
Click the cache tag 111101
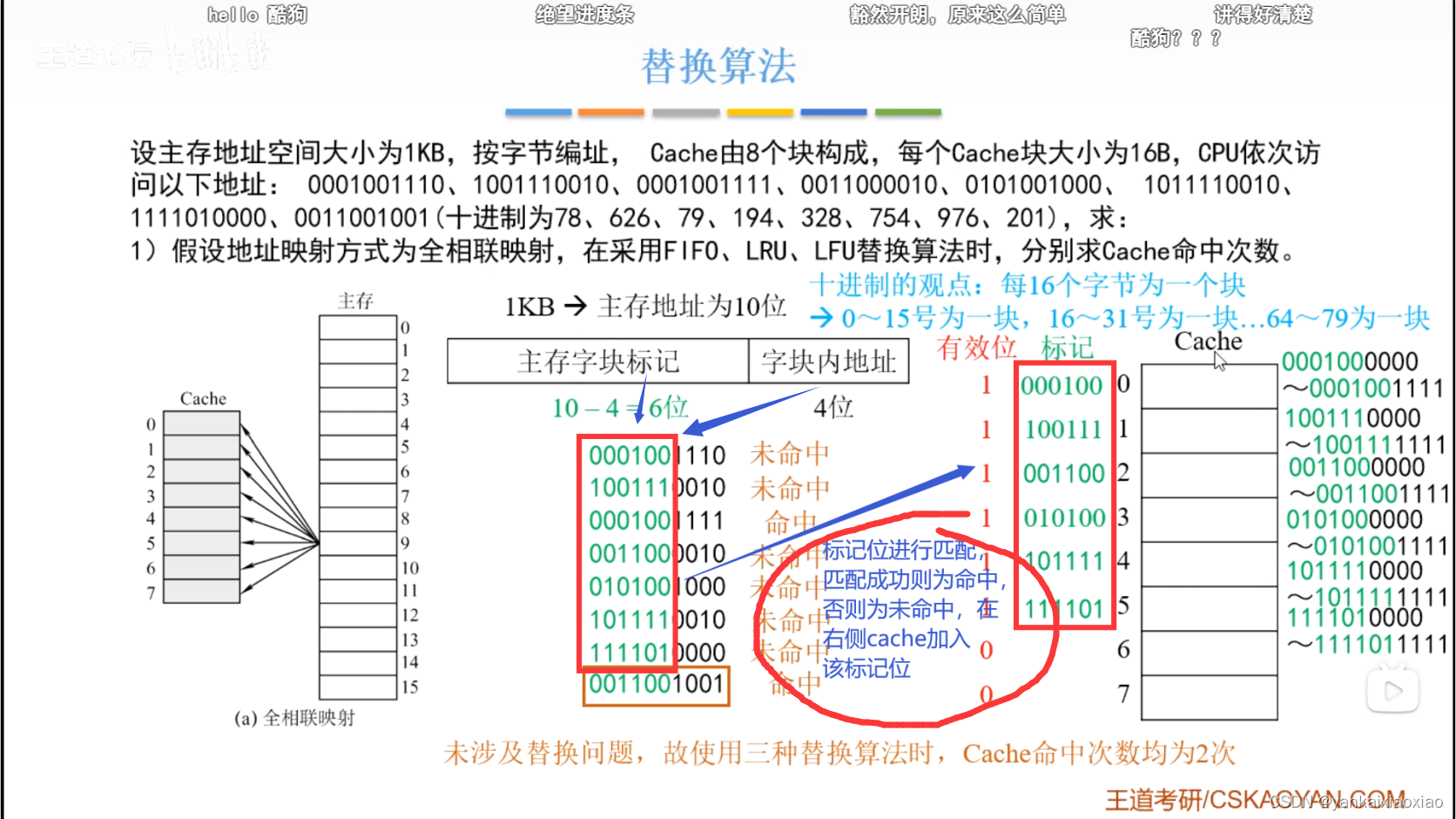[x=1064, y=609]
